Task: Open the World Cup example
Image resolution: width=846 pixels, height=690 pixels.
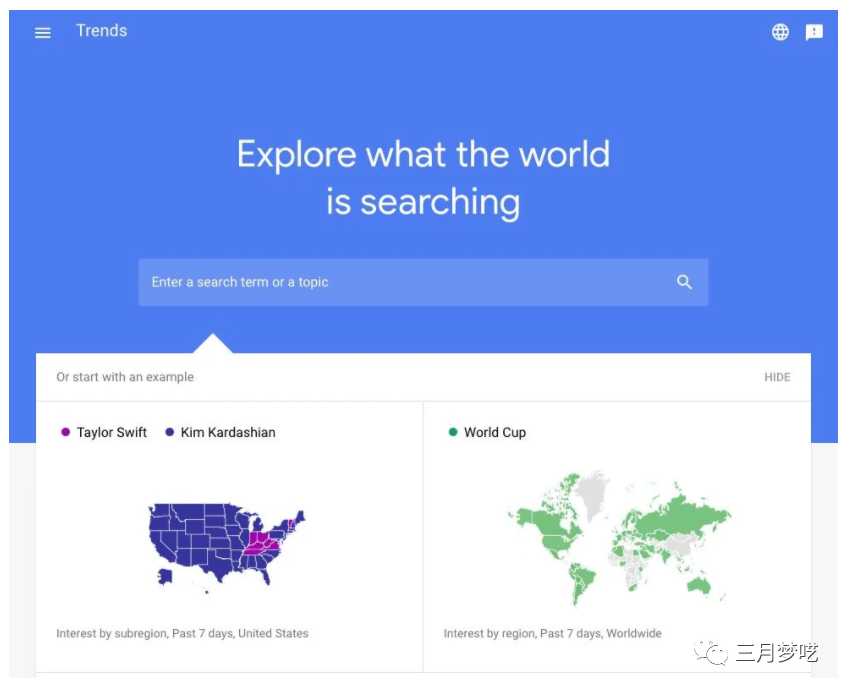Action: pos(495,432)
